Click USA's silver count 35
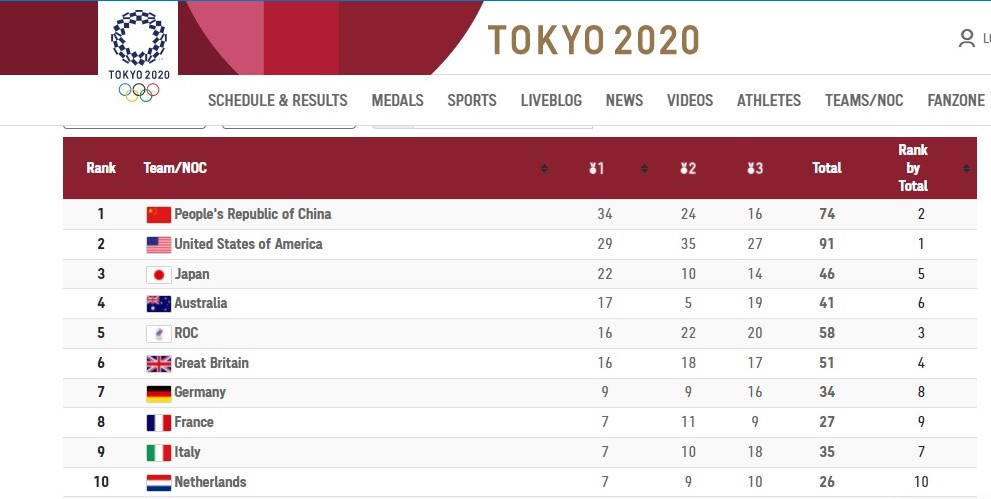Viewport: 991px width, 499px height. 688,244
